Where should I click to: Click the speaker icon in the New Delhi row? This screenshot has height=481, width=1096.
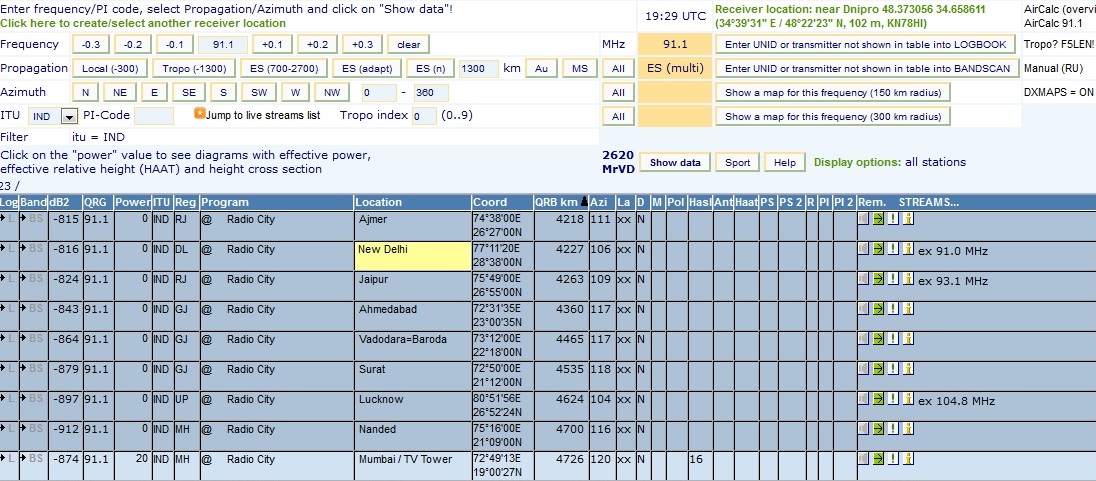(864, 249)
